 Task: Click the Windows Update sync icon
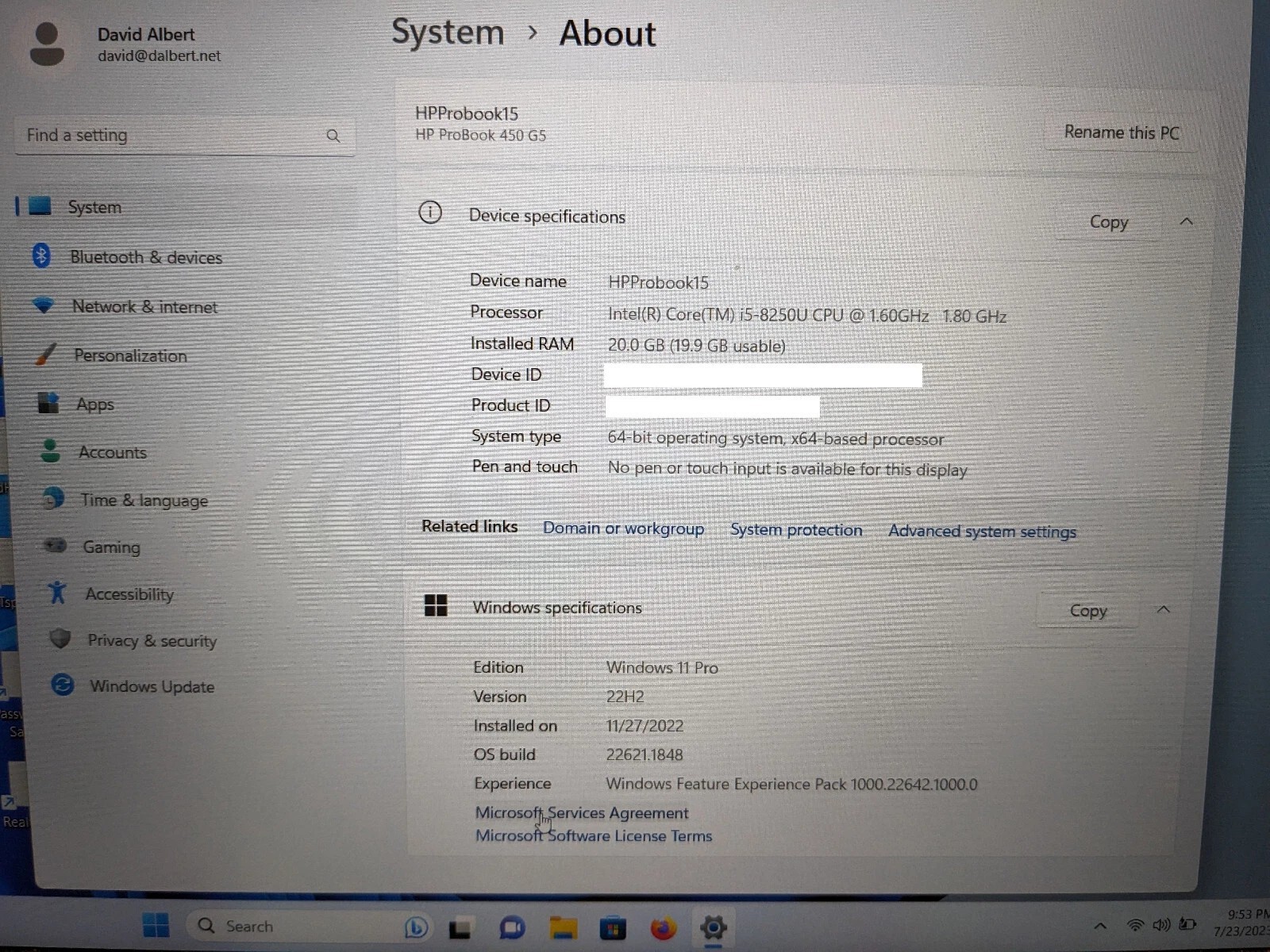(63, 685)
